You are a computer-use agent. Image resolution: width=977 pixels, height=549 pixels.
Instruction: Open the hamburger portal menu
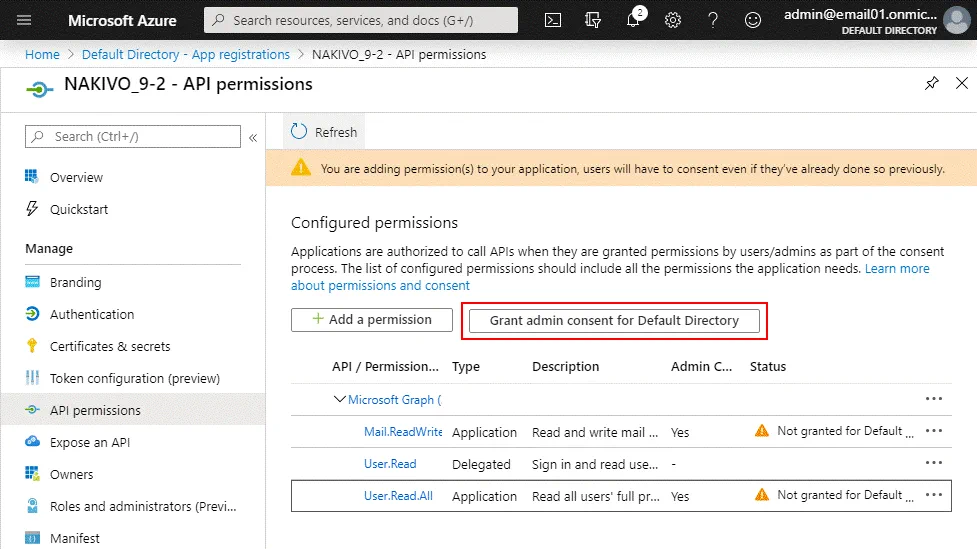(x=24, y=20)
